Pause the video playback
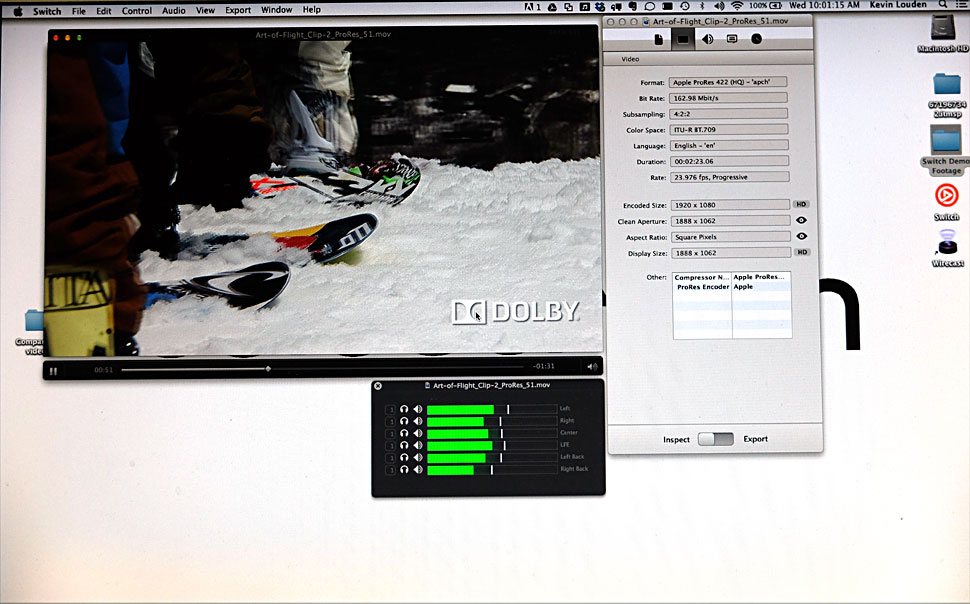The image size is (970, 604). pyautogui.click(x=53, y=370)
